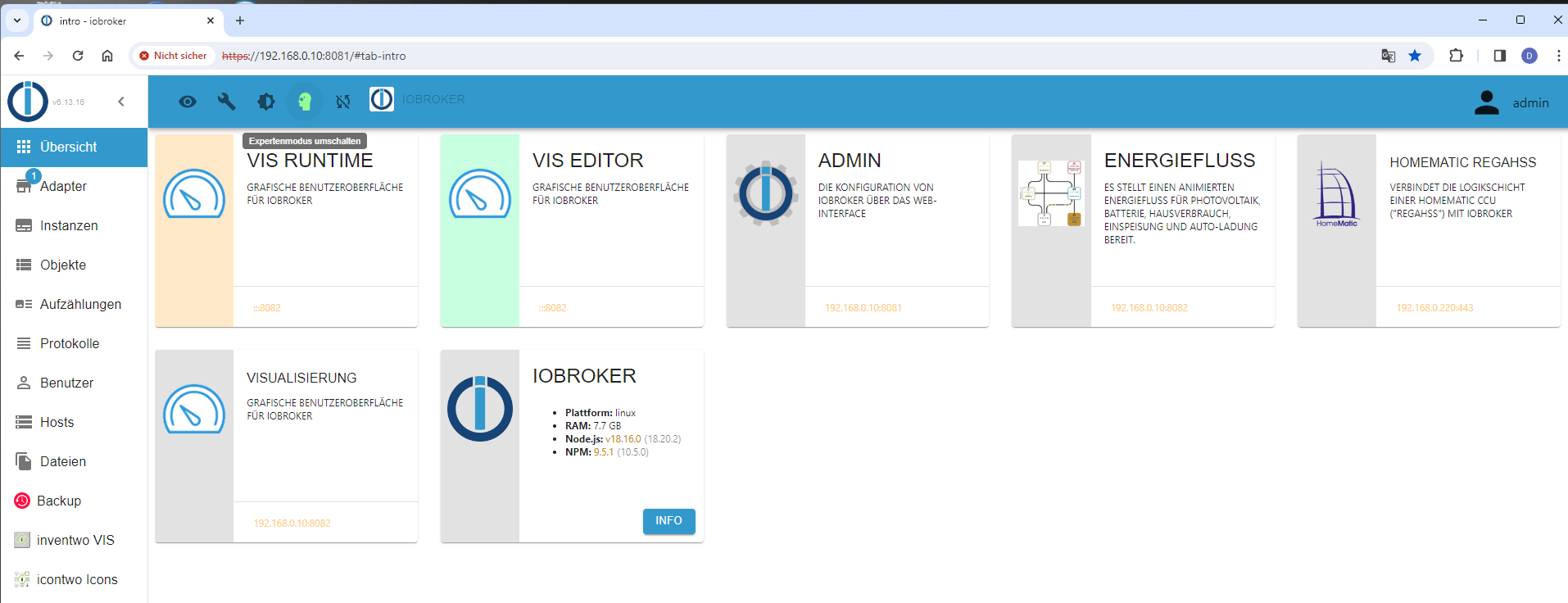Image resolution: width=1568 pixels, height=603 pixels.
Task: Click the HomeMatic logo thumbnail
Action: tap(1337, 195)
